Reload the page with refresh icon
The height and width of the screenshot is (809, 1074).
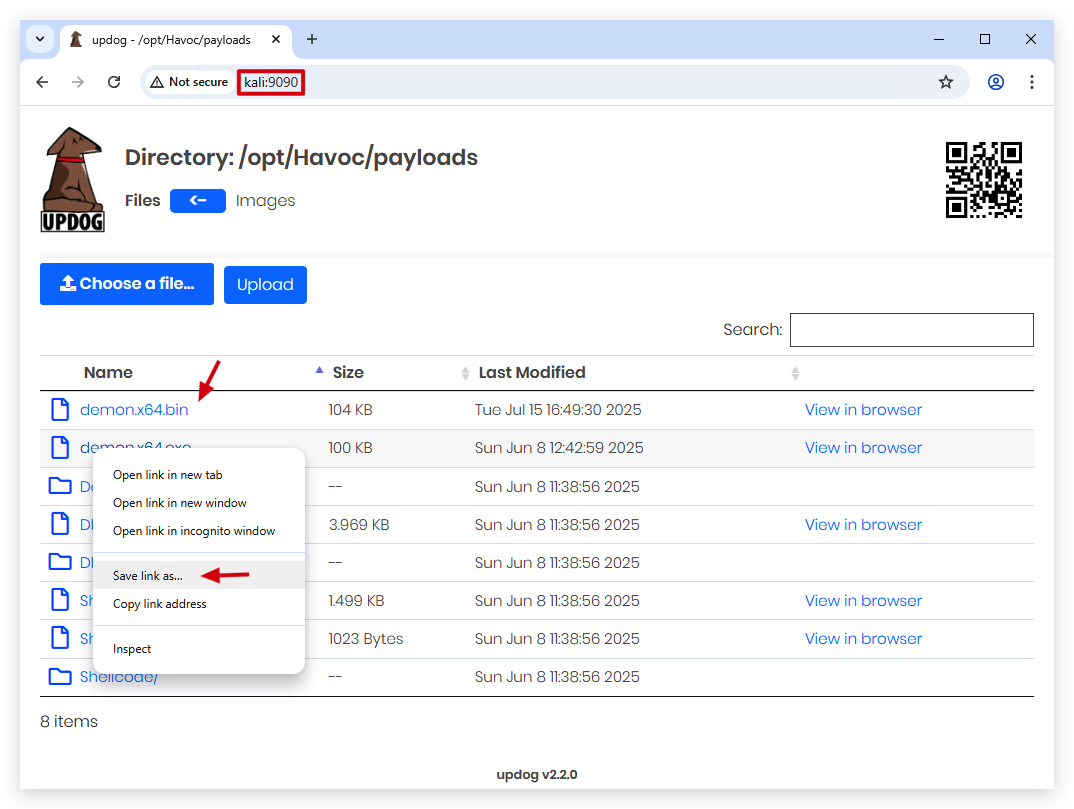(x=114, y=82)
